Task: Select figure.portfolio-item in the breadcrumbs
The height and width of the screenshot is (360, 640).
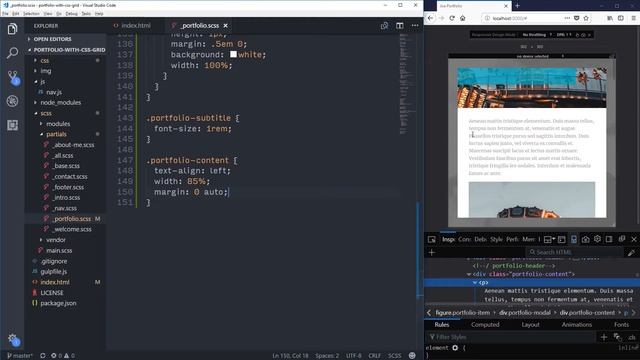Action: [x=462, y=313]
